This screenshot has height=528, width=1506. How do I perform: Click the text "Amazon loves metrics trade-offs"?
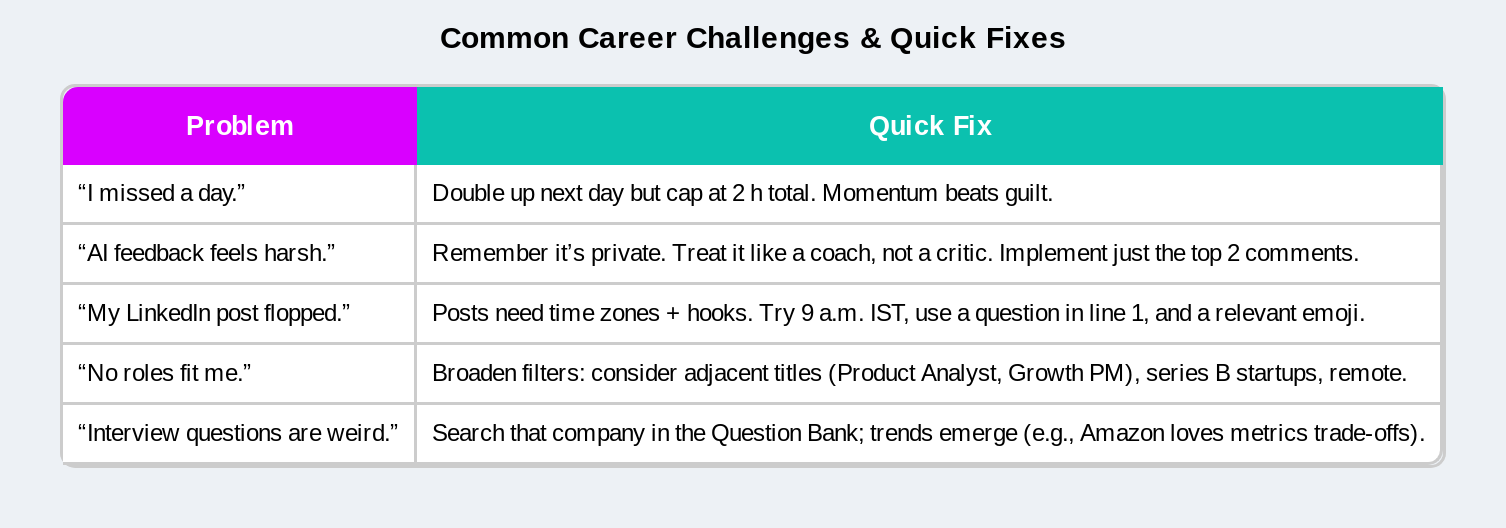tap(1249, 434)
